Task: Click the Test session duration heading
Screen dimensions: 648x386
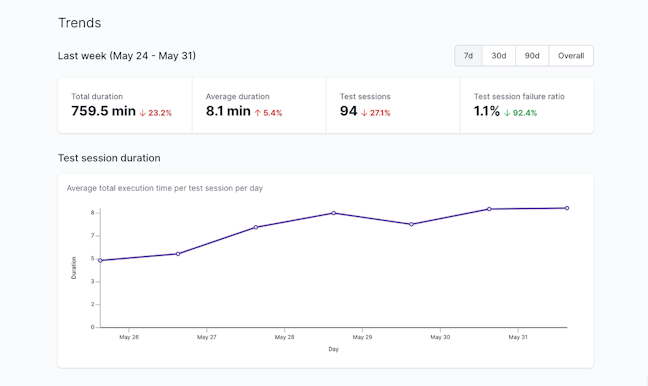Action: point(109,158)
